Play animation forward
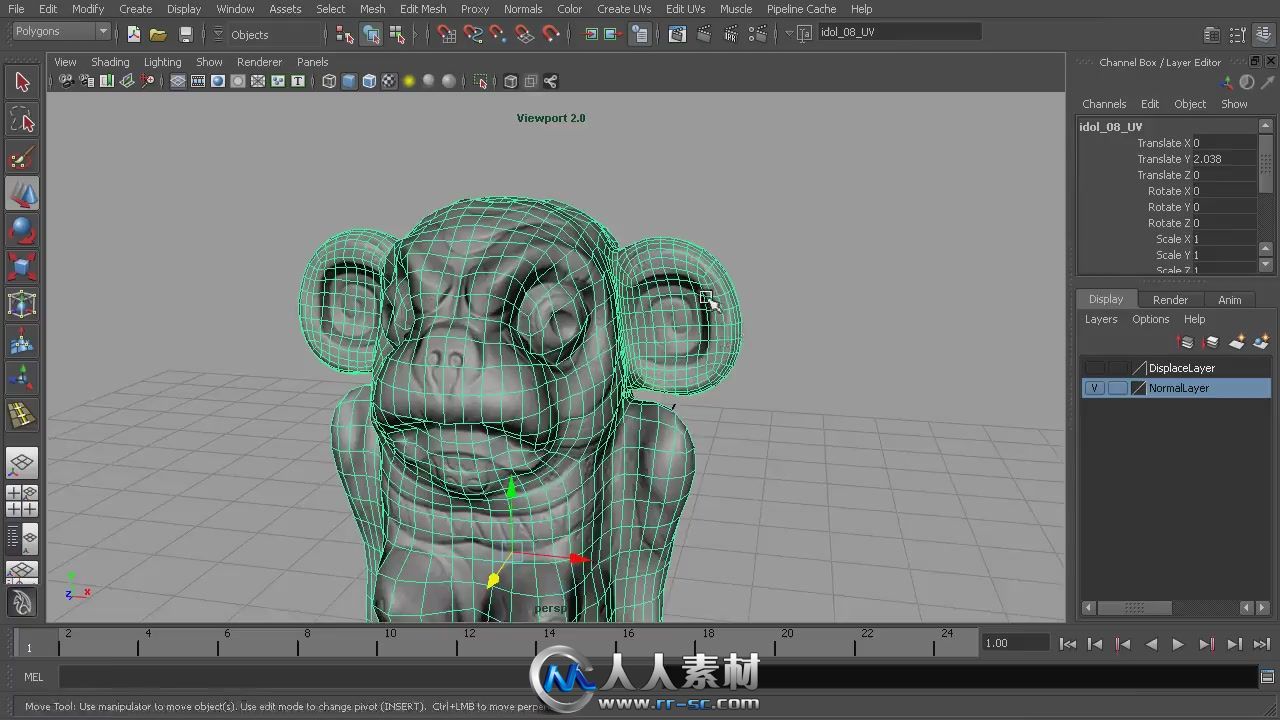 click(x=1178, y=644)
